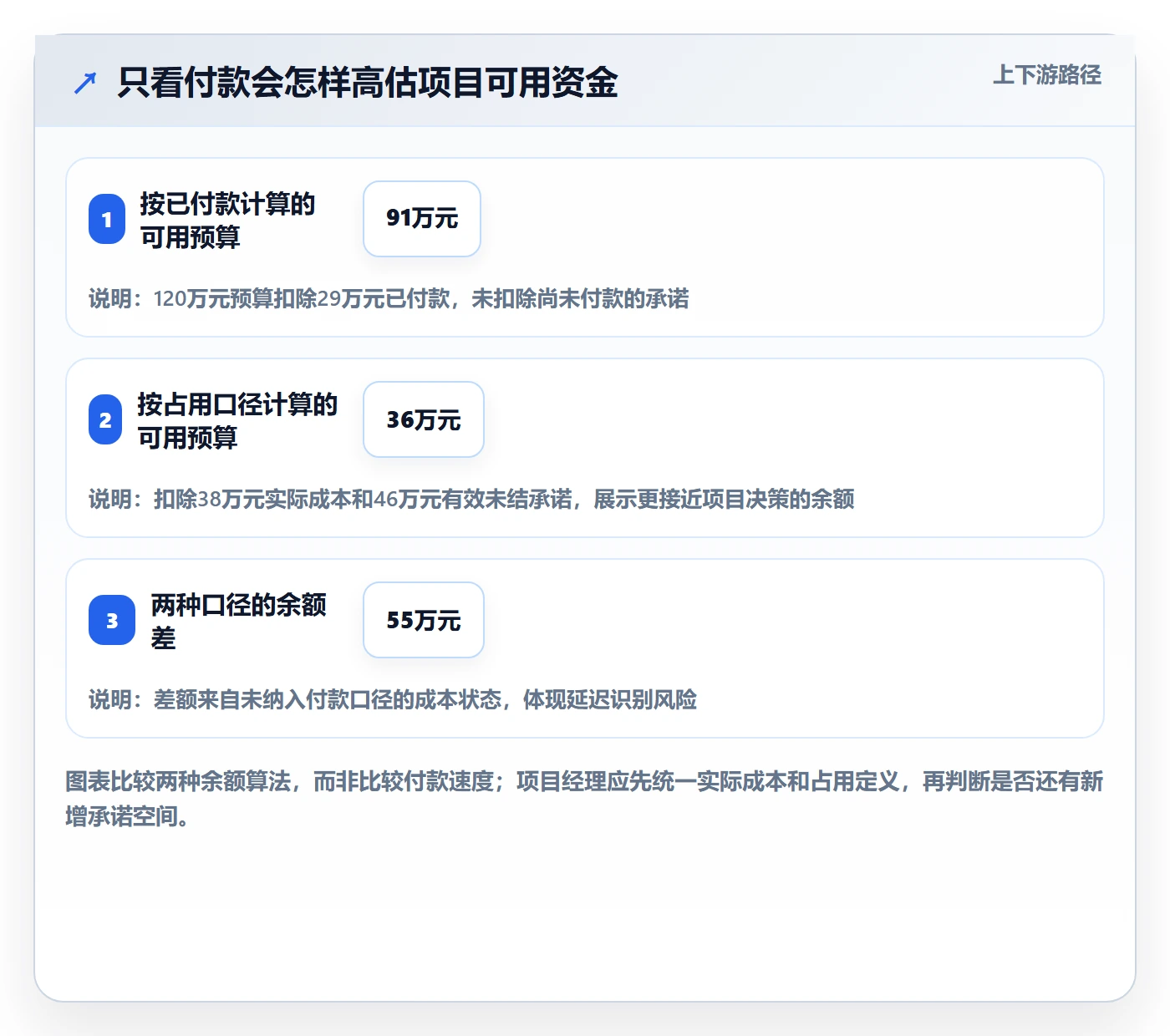The image size is (1170, 1036).
Task: Click the note mentioning 120万元预算扣除29万元已付款
Action: coord(389,298)
